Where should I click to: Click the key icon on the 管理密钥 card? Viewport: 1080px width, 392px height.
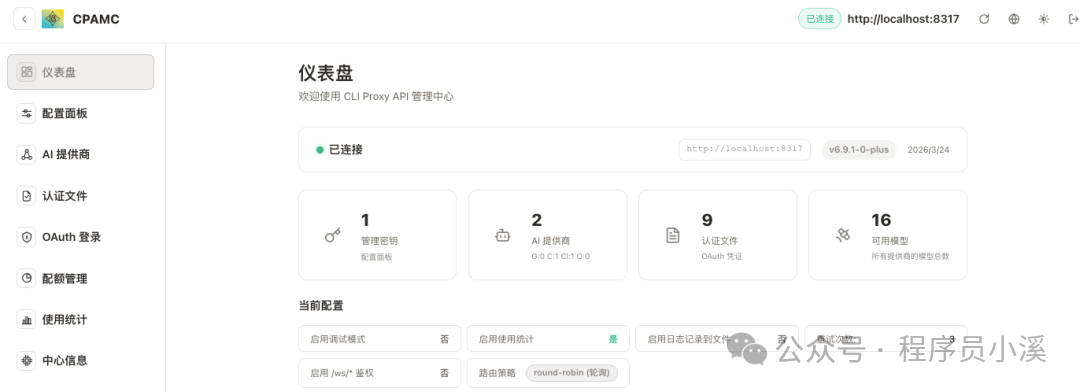coord(333,236)
